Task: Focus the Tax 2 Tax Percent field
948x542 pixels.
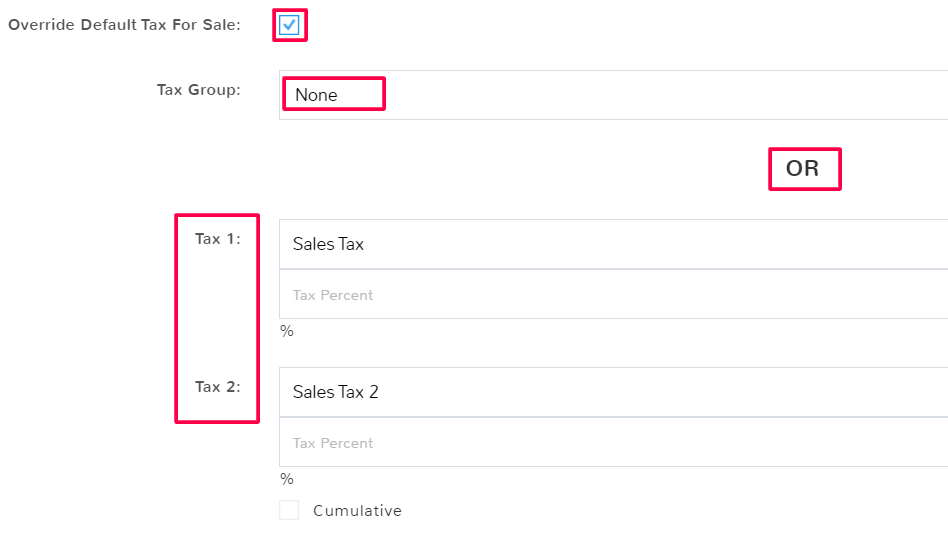Action: (613, 443)
